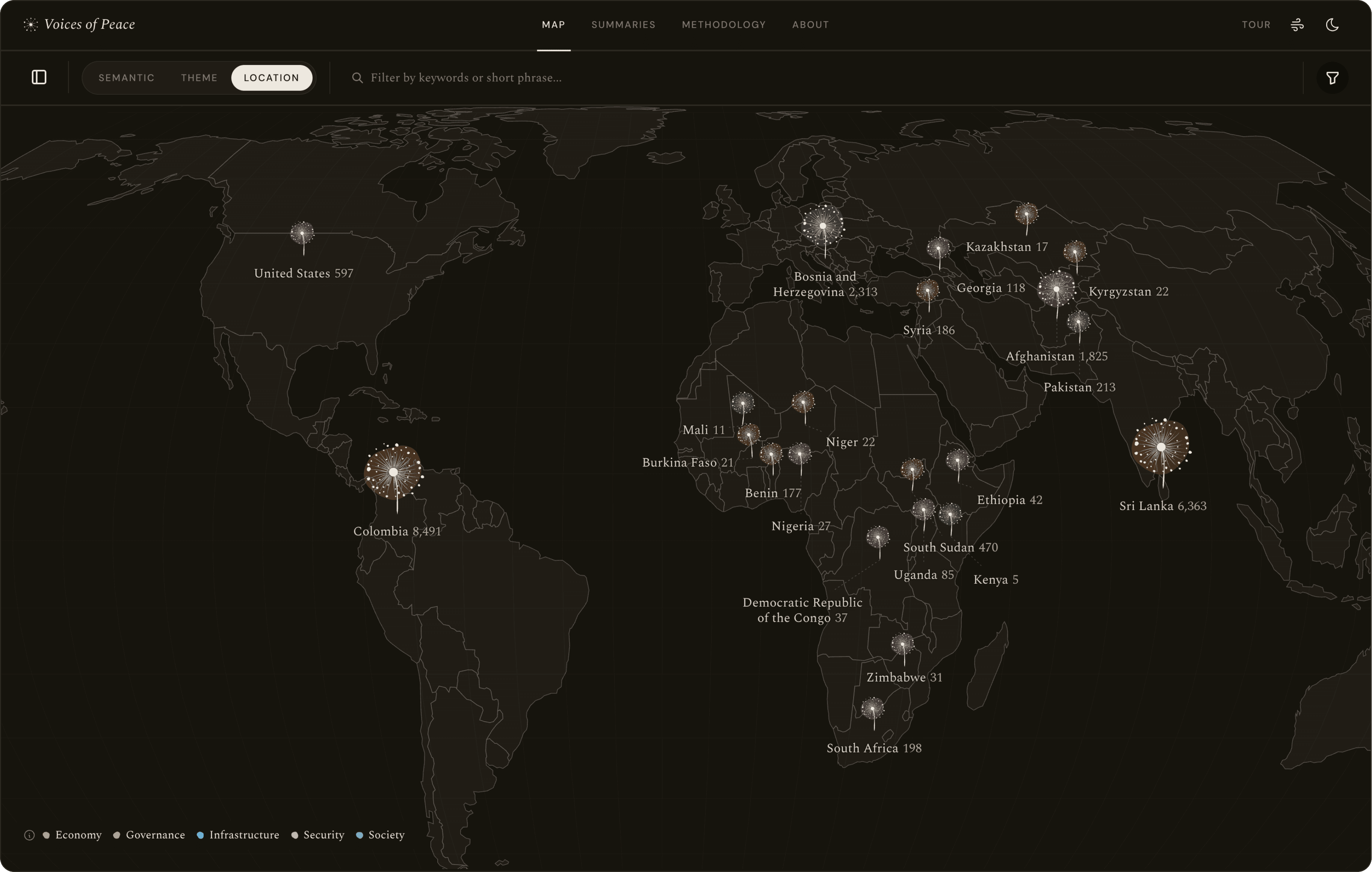Click the Economy legend dot
1372x872 pixels.
point(46,836)
